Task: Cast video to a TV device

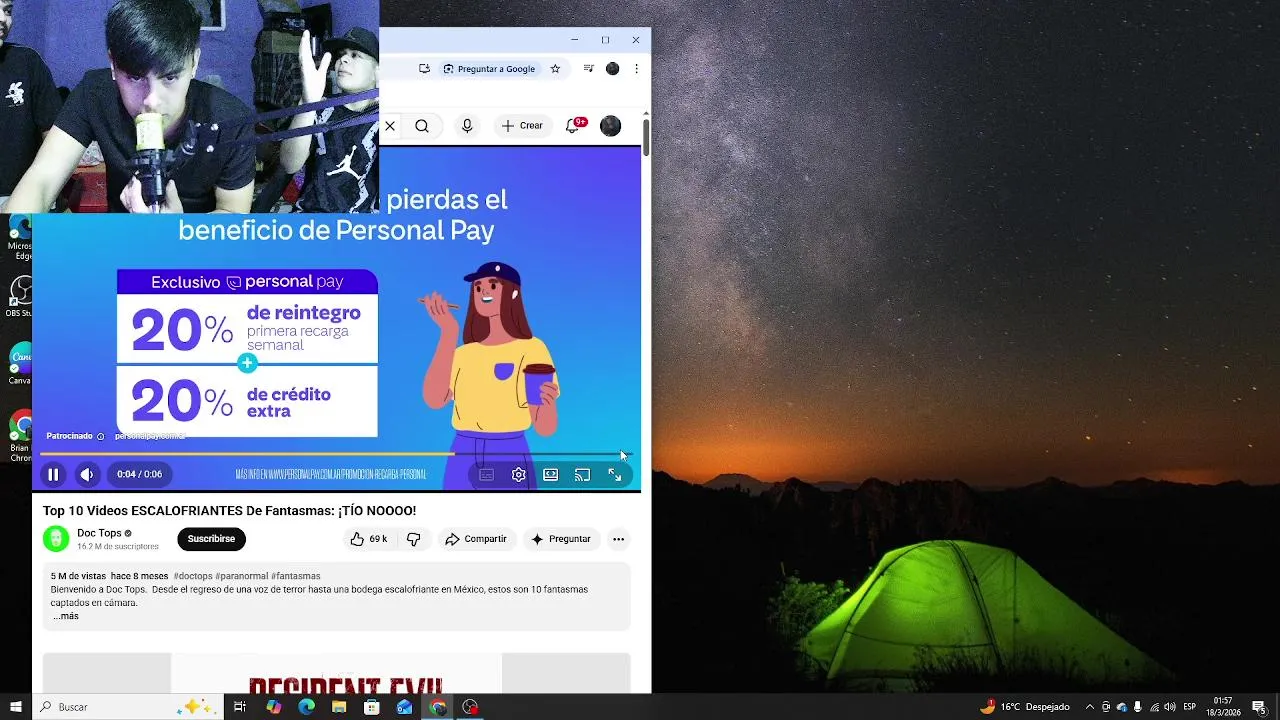Action: point(582,475)
